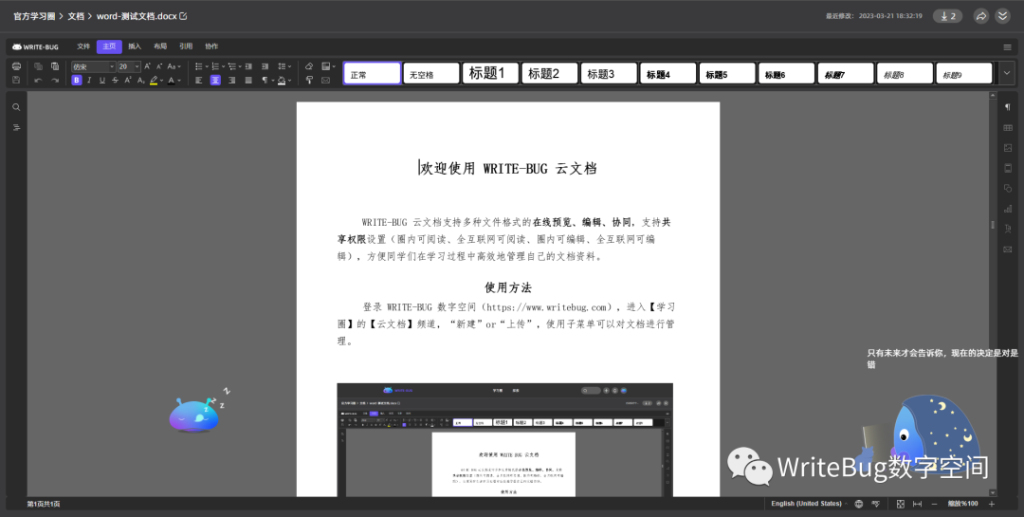
Task: Click the Decrease Indent icon
Action: [249, 67]
